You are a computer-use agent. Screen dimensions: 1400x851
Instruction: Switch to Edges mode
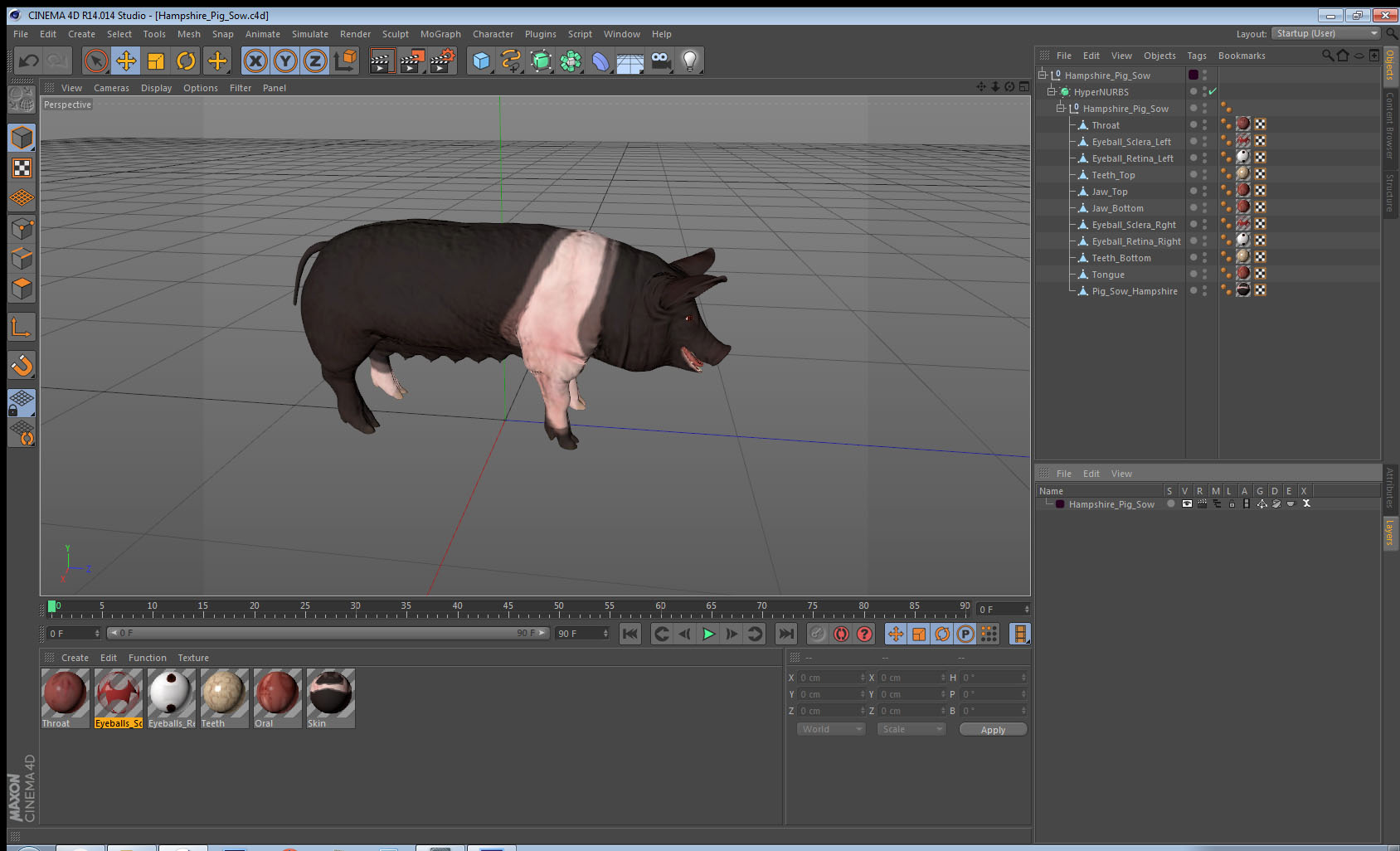(22, 258)
